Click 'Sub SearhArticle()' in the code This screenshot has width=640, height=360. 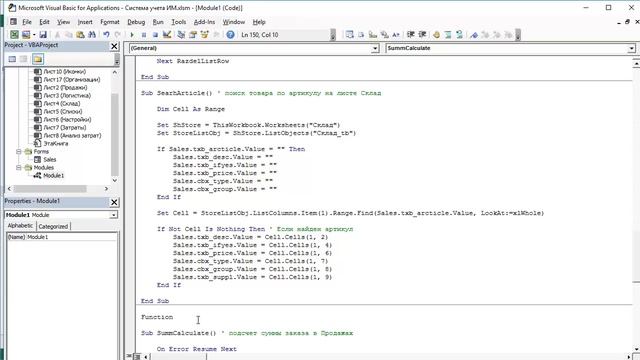tap(177, 93)
